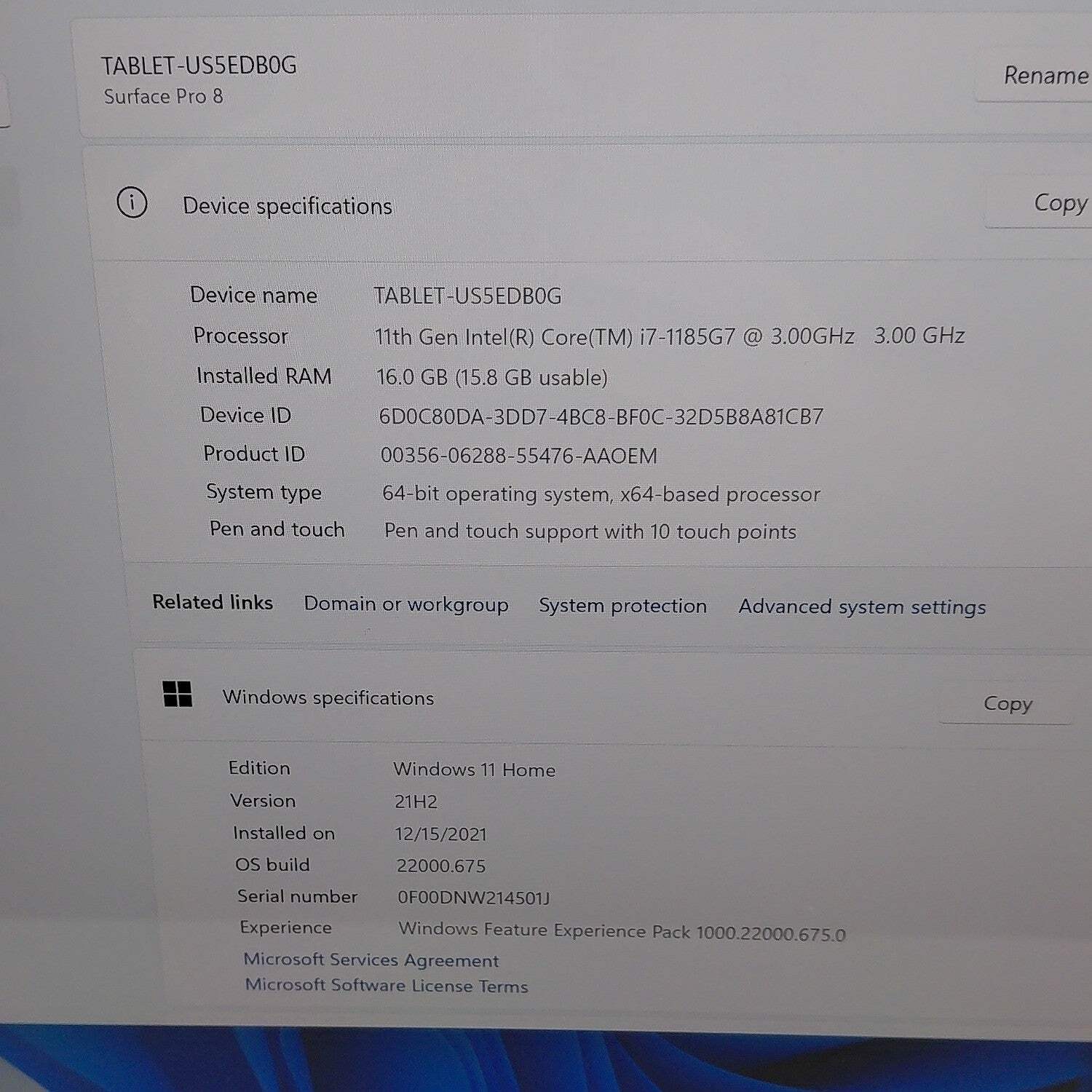Select the Pen and touch support value
Screen dimensions: 1092x1092
click(590, 531)
